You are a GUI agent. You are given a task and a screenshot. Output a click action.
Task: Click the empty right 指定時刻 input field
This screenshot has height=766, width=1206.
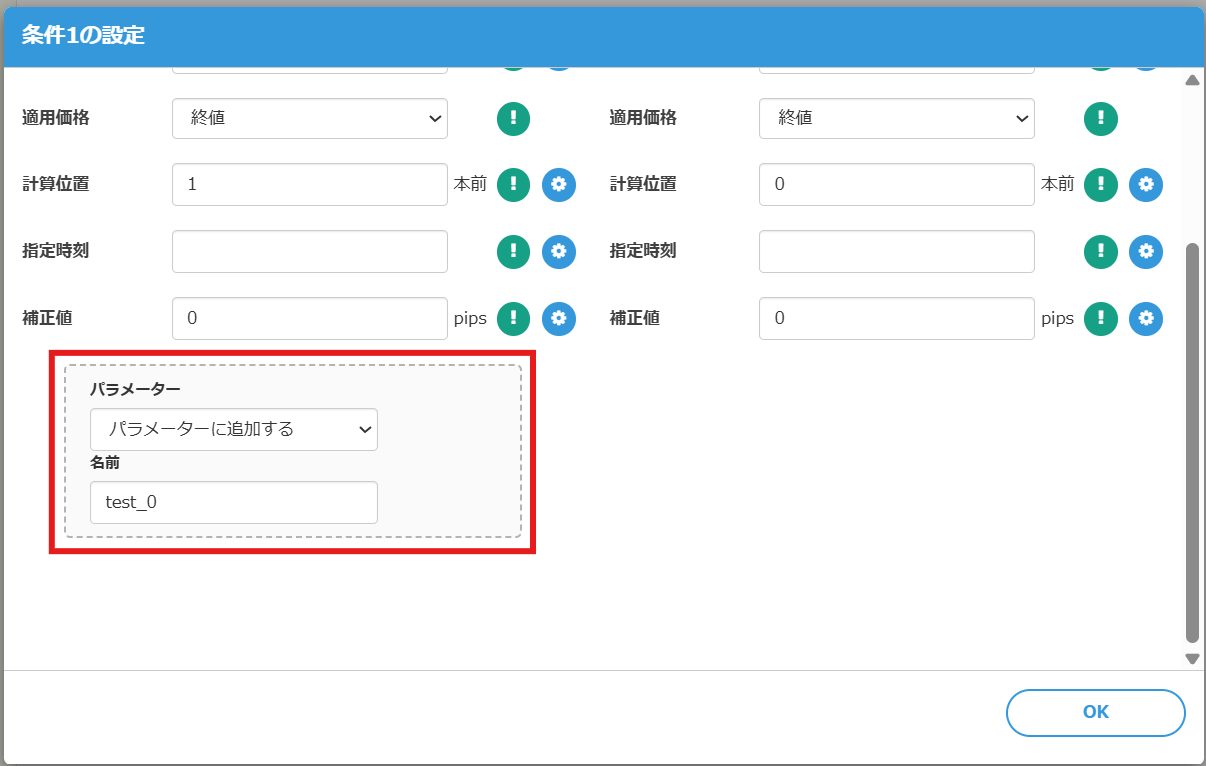[x=896, y=251]
